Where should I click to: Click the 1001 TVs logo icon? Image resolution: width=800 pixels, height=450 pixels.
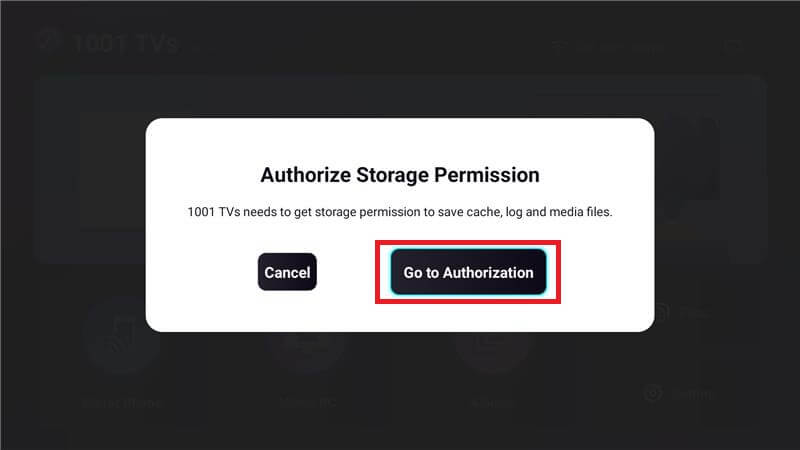pos(49,41)
